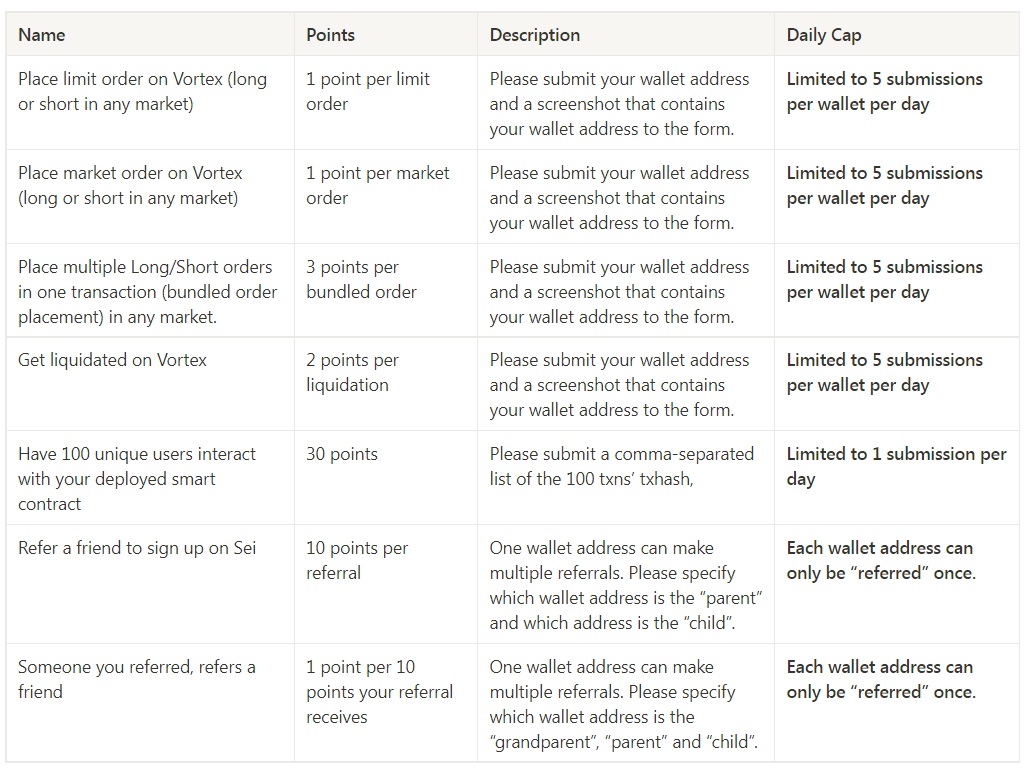Click the 'Place market order on Vortex' cell
The image size is (1029, 773).
tap(131, 185)
